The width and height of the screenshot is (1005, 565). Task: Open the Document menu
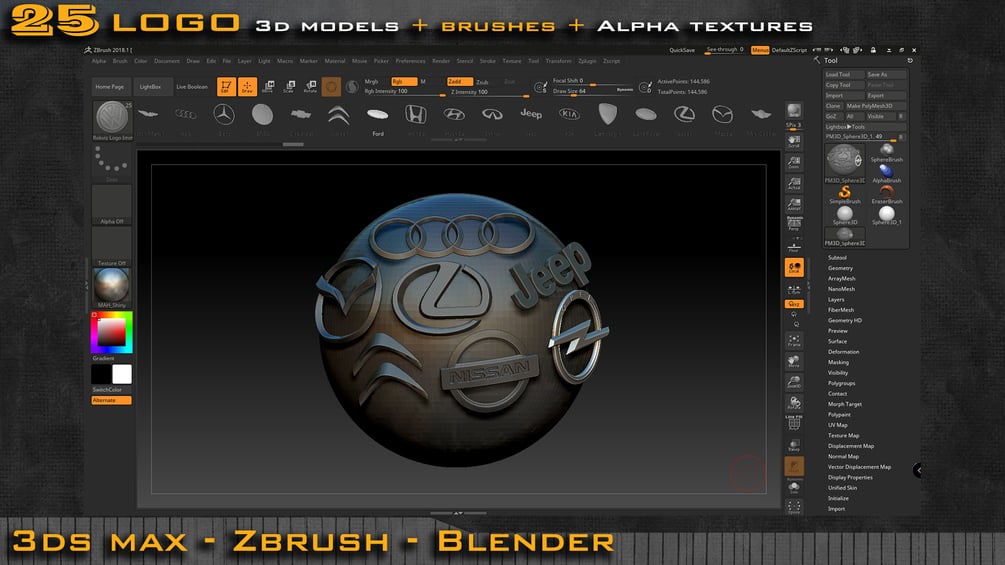[x=167, y=61]
